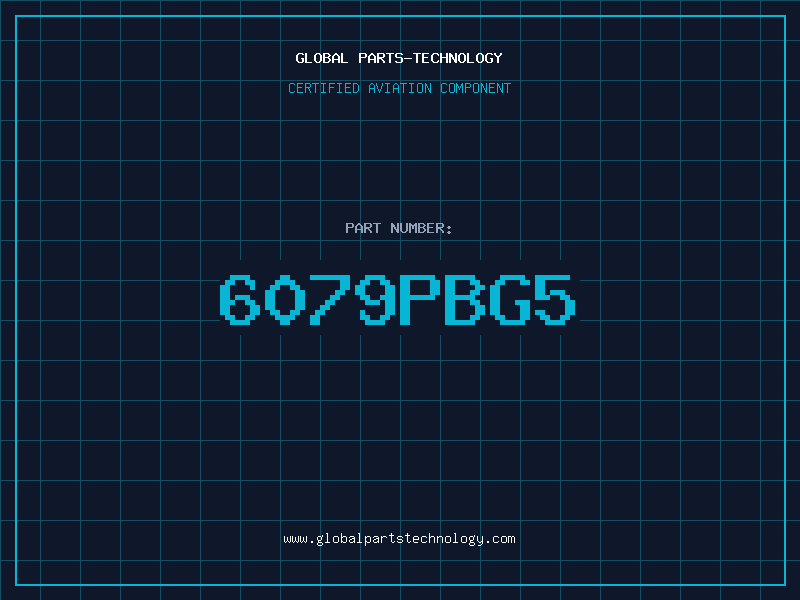Click the CERTIFIED AVIATION COMPONENT subtitle
The width and height of the screenshot is (800, 600).
tap(399, 88)
